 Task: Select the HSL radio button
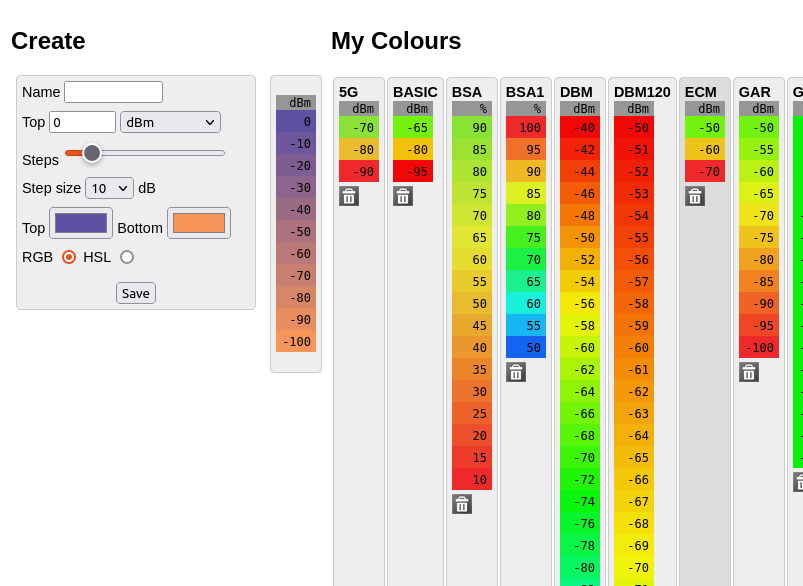click(x=127, y=257)
